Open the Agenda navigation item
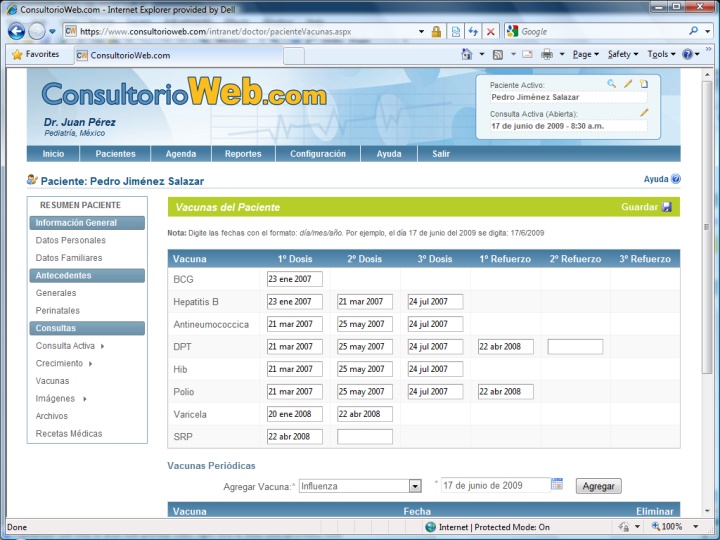720x540 pixels. point(181,154)
